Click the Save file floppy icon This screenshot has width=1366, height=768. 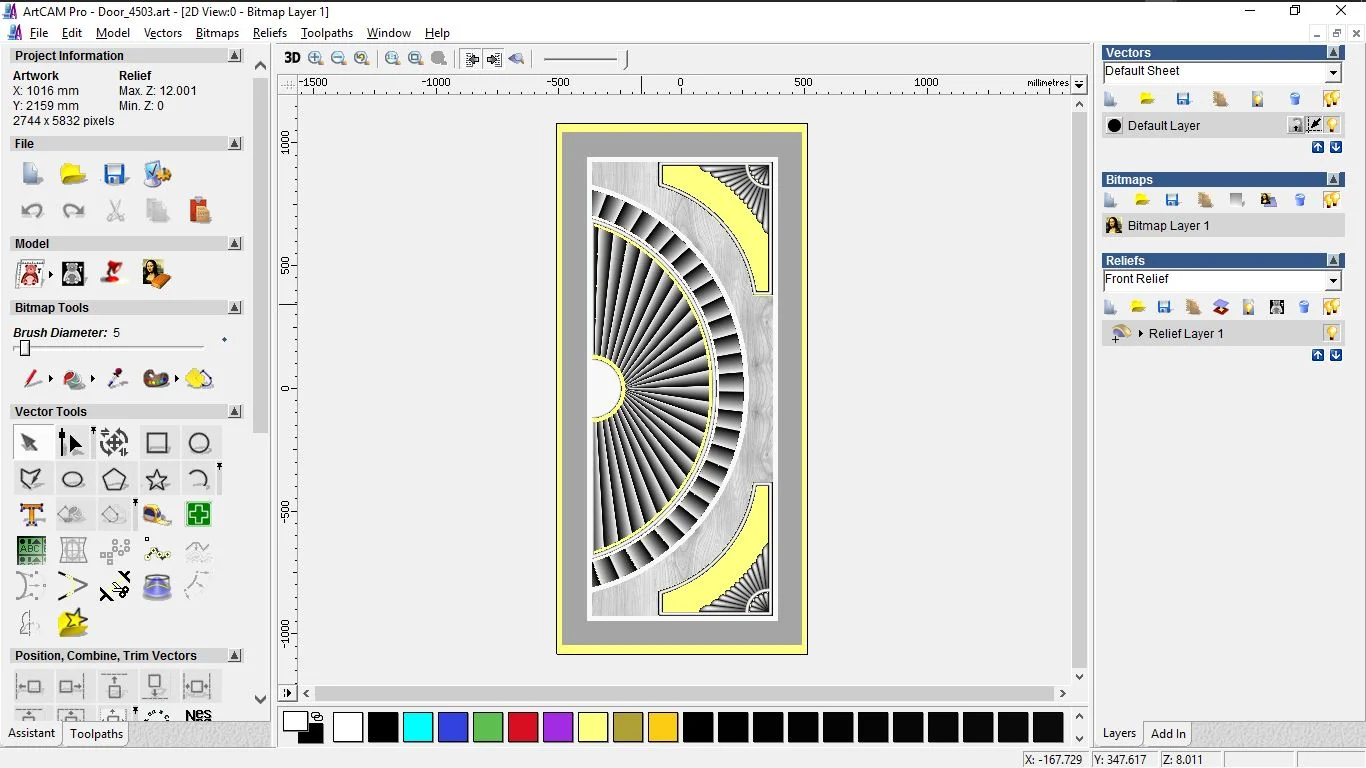[115, 174]
